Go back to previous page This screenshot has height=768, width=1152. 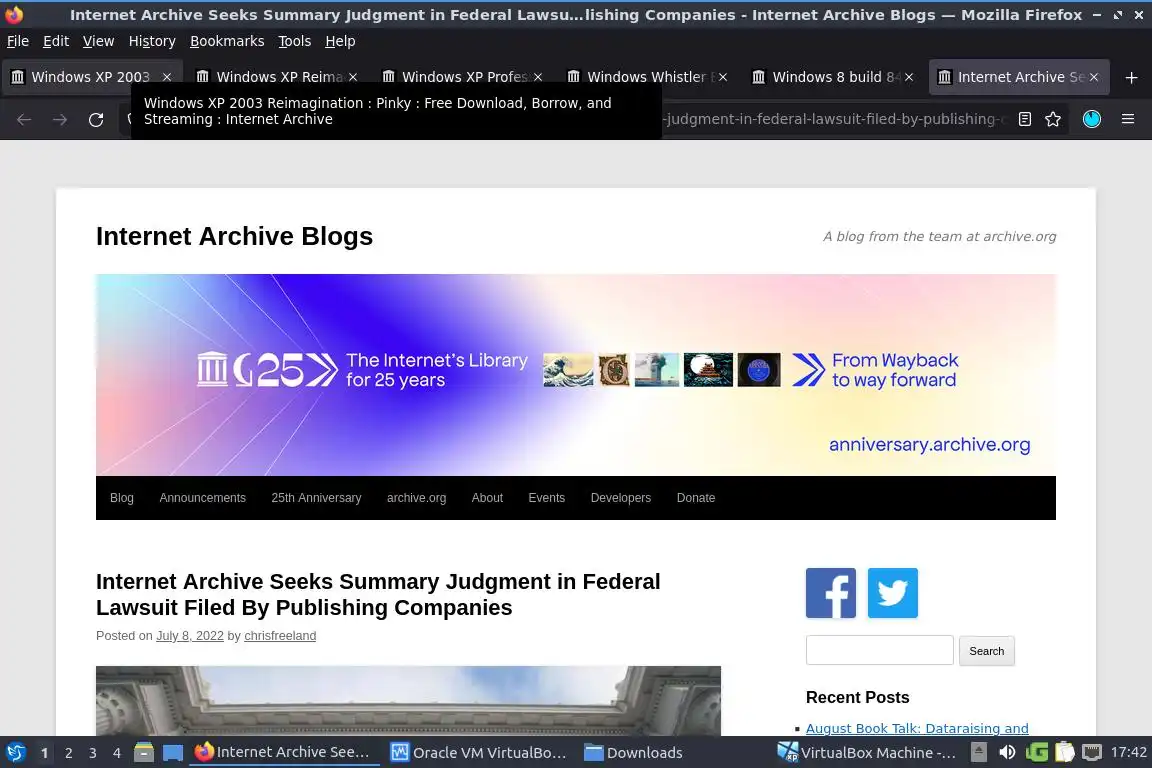click(24, 120)
